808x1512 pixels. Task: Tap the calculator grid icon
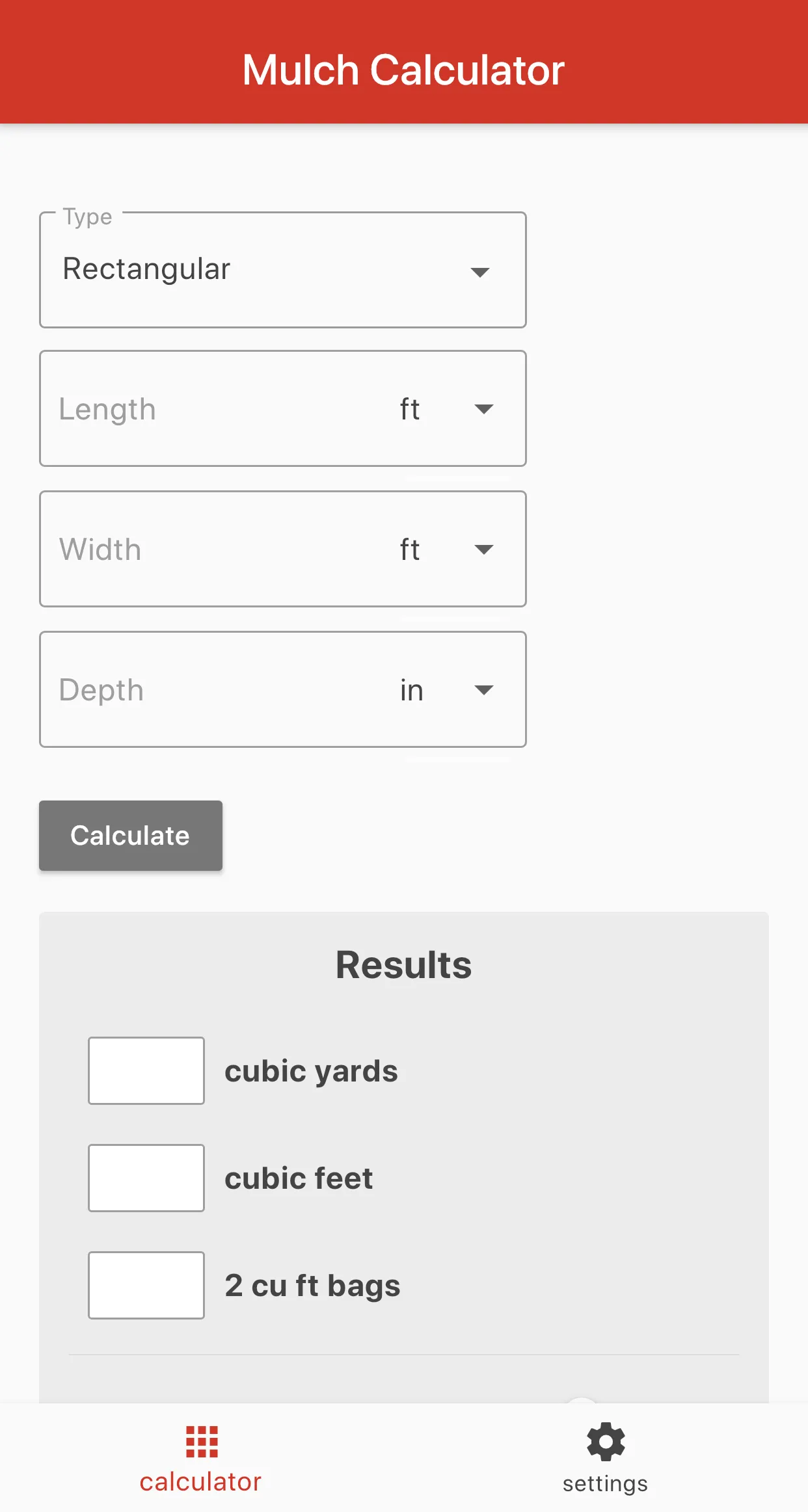click(x=202, y=1442)
